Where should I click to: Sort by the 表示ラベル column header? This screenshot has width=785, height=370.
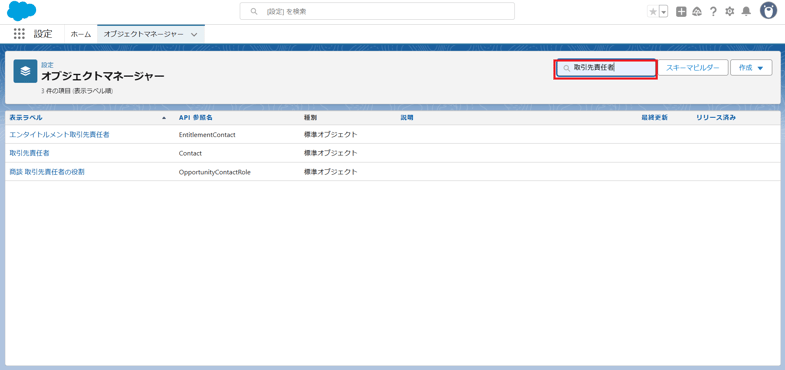[26, 118]
